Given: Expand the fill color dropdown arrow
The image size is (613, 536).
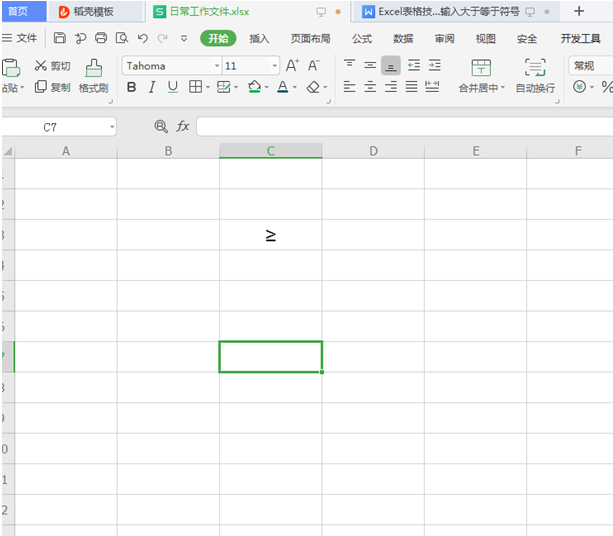Looking at the screenshot, I should [267, 87].
